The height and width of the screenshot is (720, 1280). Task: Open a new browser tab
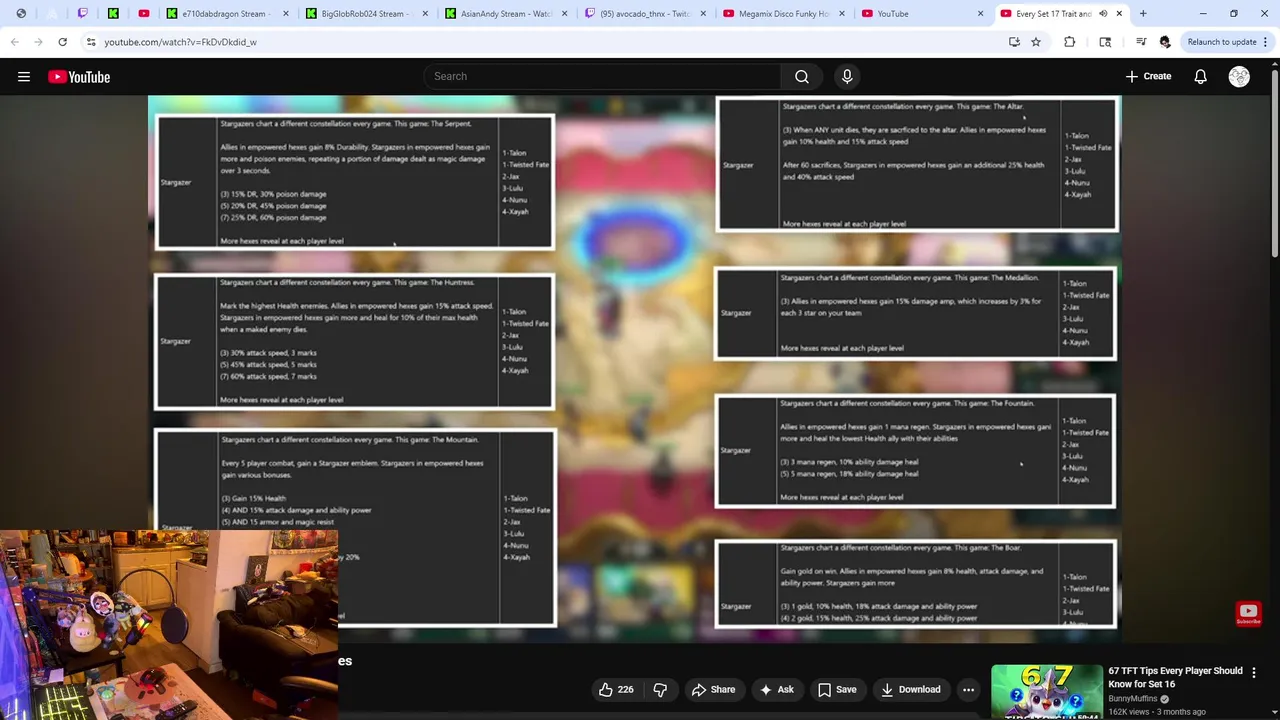[x=1143, y=14]
